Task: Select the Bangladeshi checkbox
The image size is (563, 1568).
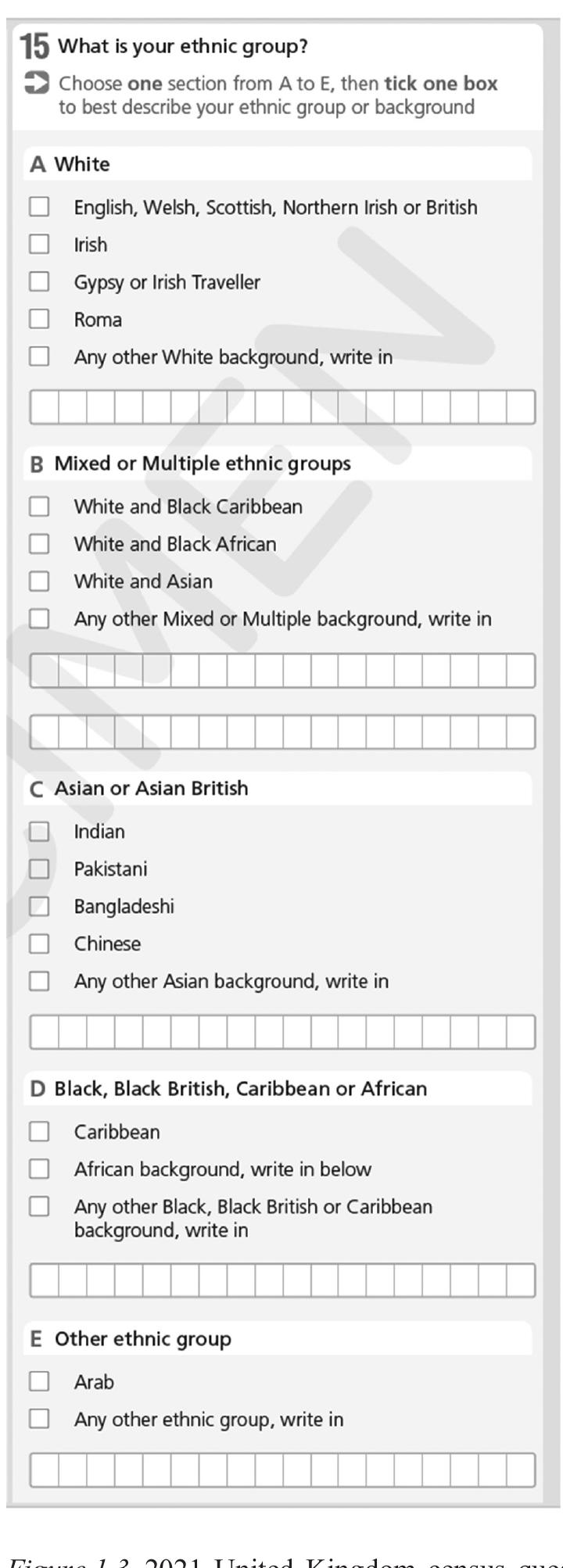Action: (39, 907)
